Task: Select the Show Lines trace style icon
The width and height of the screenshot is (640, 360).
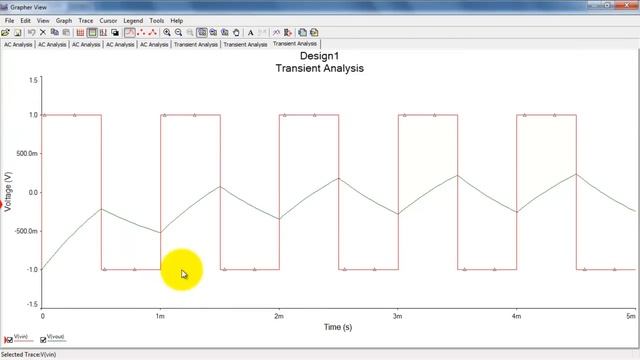Action: point(130,33)
